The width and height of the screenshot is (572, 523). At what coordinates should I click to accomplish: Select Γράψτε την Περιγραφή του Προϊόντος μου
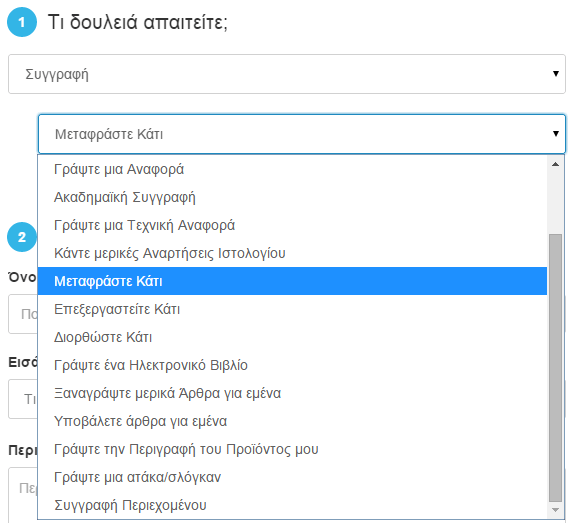pos(292,449)
